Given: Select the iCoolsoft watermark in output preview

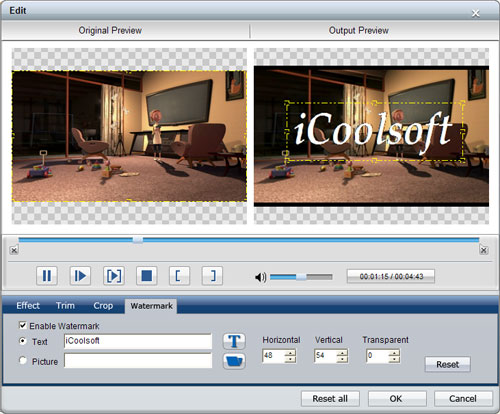Looking at the screenshot, I should 374,132.
